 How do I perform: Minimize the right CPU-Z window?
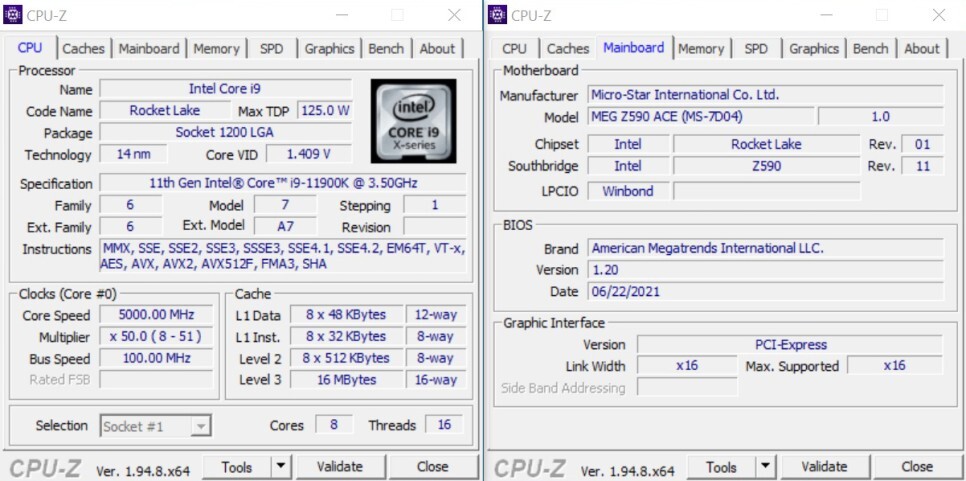pos(826,15)
